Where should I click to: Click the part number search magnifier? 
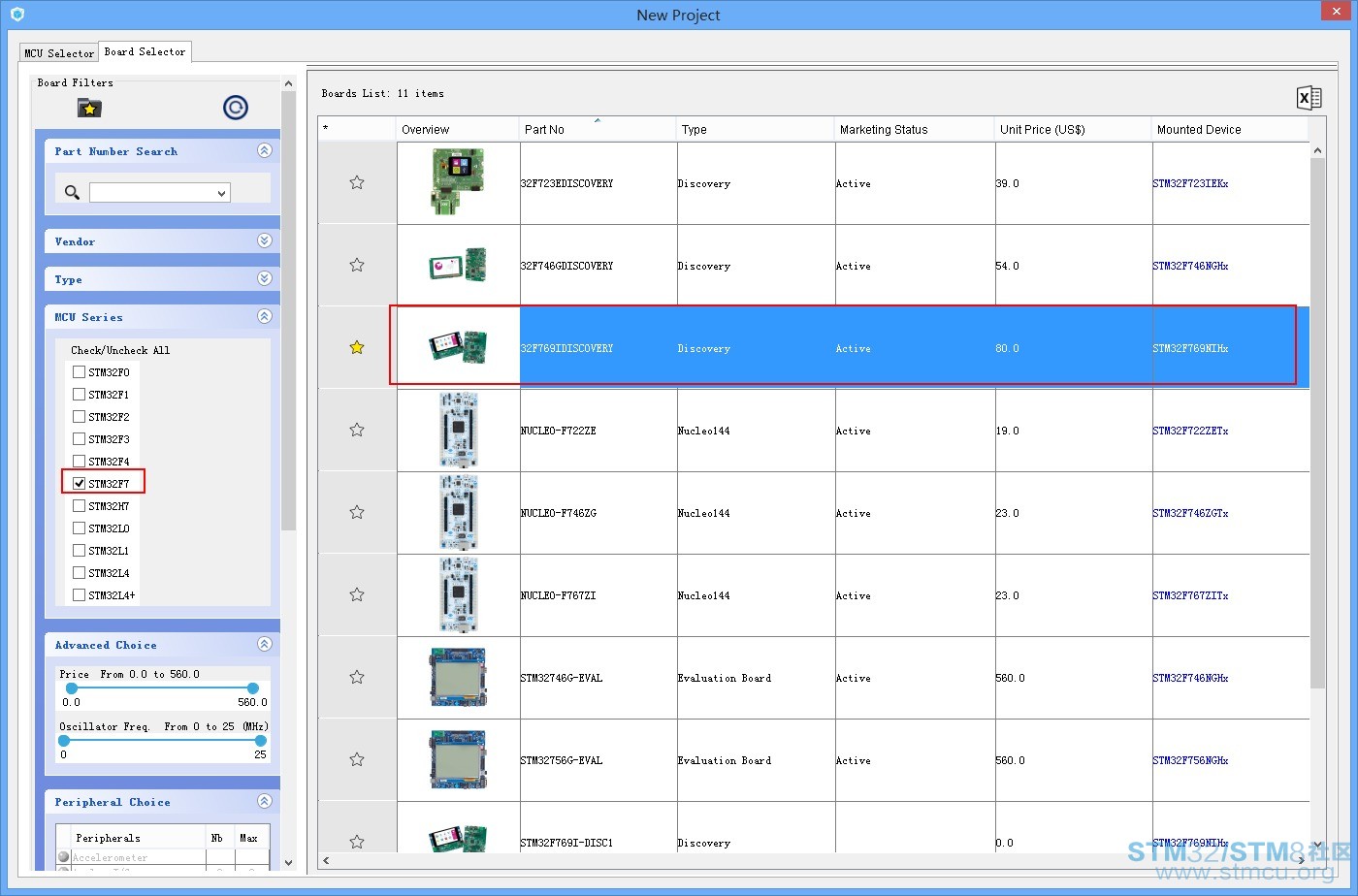click(72, 192)
